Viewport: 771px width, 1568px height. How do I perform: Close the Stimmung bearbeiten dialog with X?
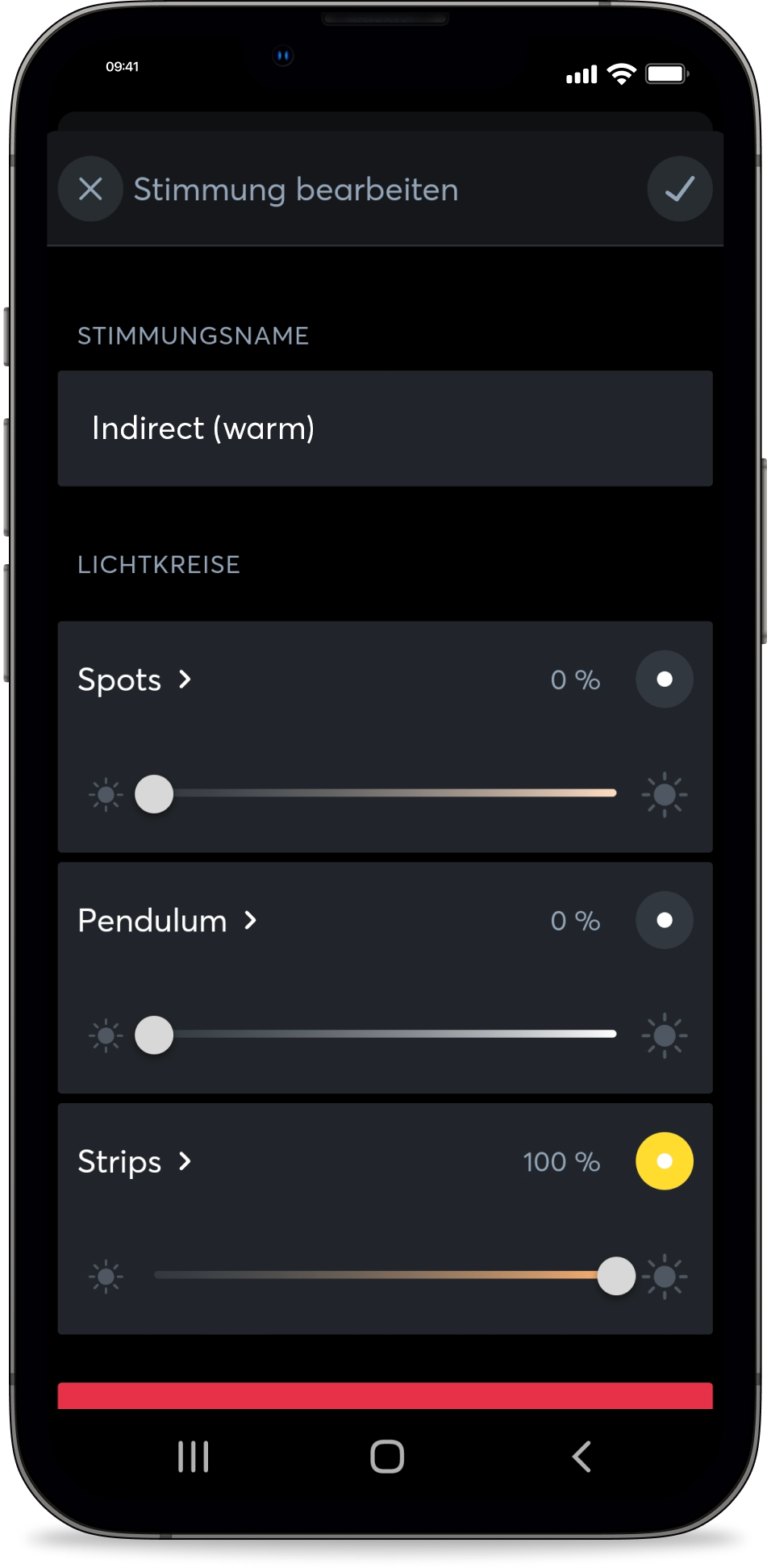pyautogui.click(x=90, y=189)
